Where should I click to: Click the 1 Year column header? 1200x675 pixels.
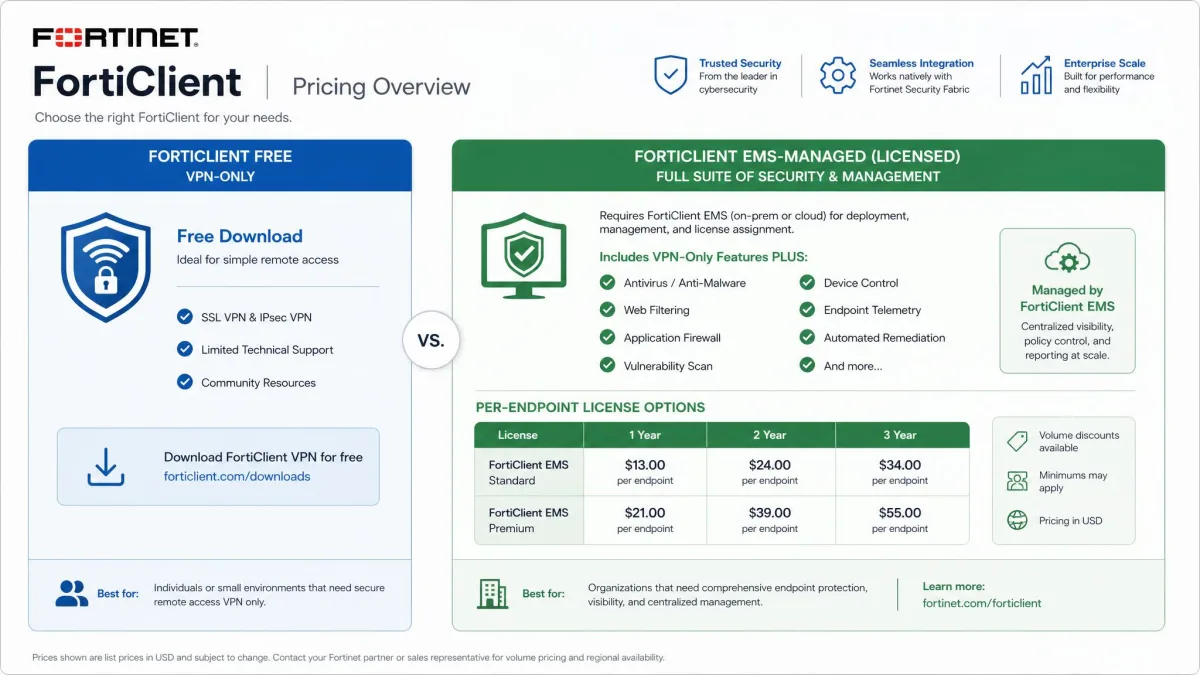645,435
